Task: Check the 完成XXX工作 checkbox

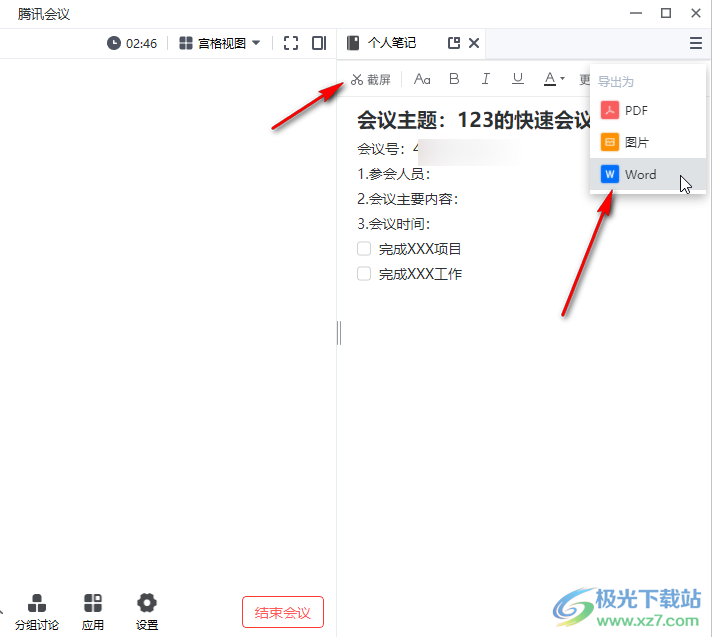Action: 364,274
